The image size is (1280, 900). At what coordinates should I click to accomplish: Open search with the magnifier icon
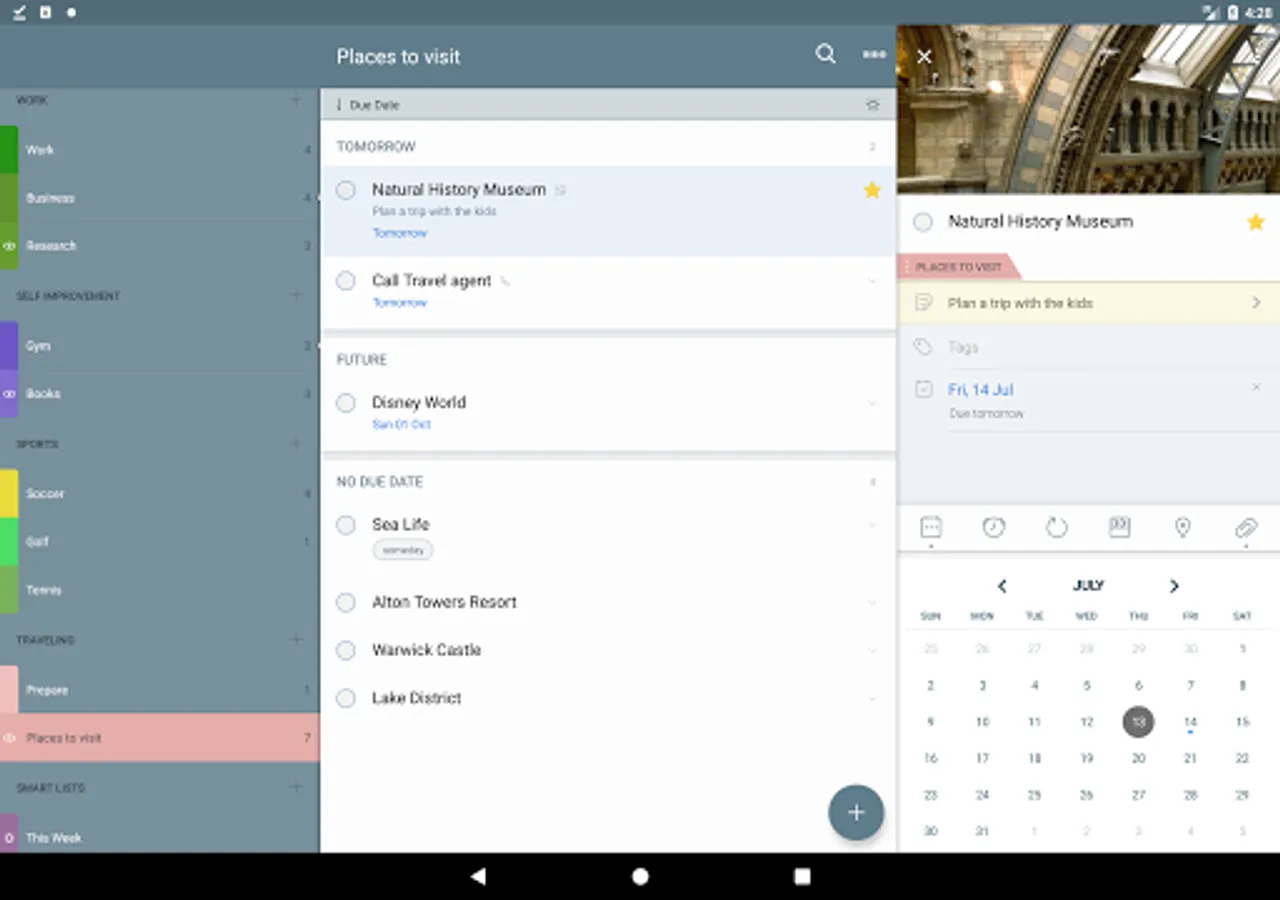click(x=825, y=55)
